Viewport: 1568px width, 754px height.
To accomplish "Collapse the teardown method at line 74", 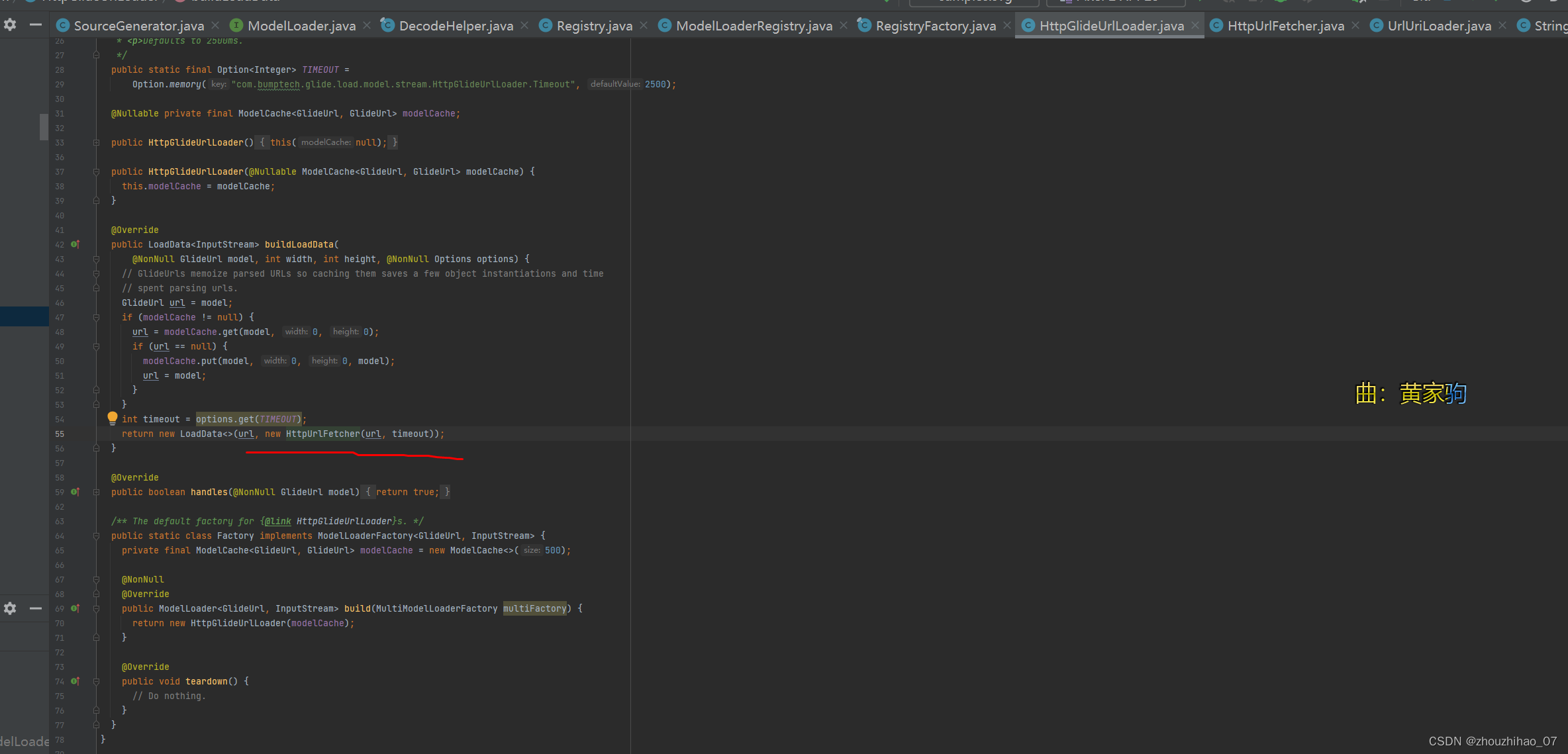I will point(96,681).
